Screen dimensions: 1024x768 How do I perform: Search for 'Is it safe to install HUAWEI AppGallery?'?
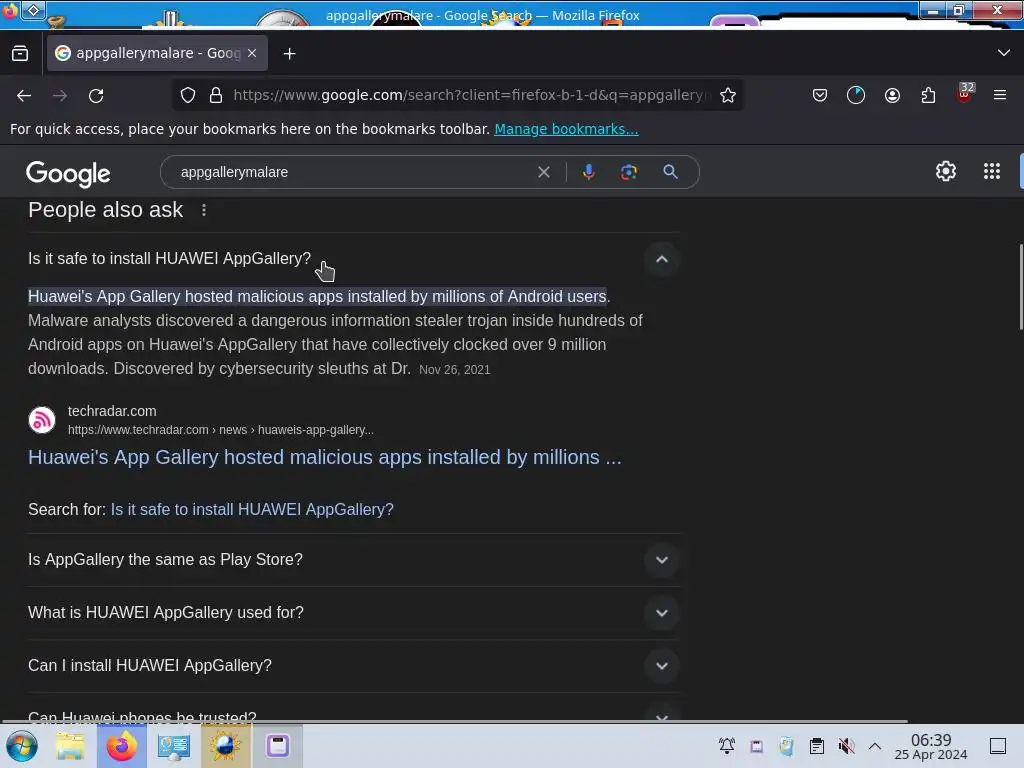252,509
